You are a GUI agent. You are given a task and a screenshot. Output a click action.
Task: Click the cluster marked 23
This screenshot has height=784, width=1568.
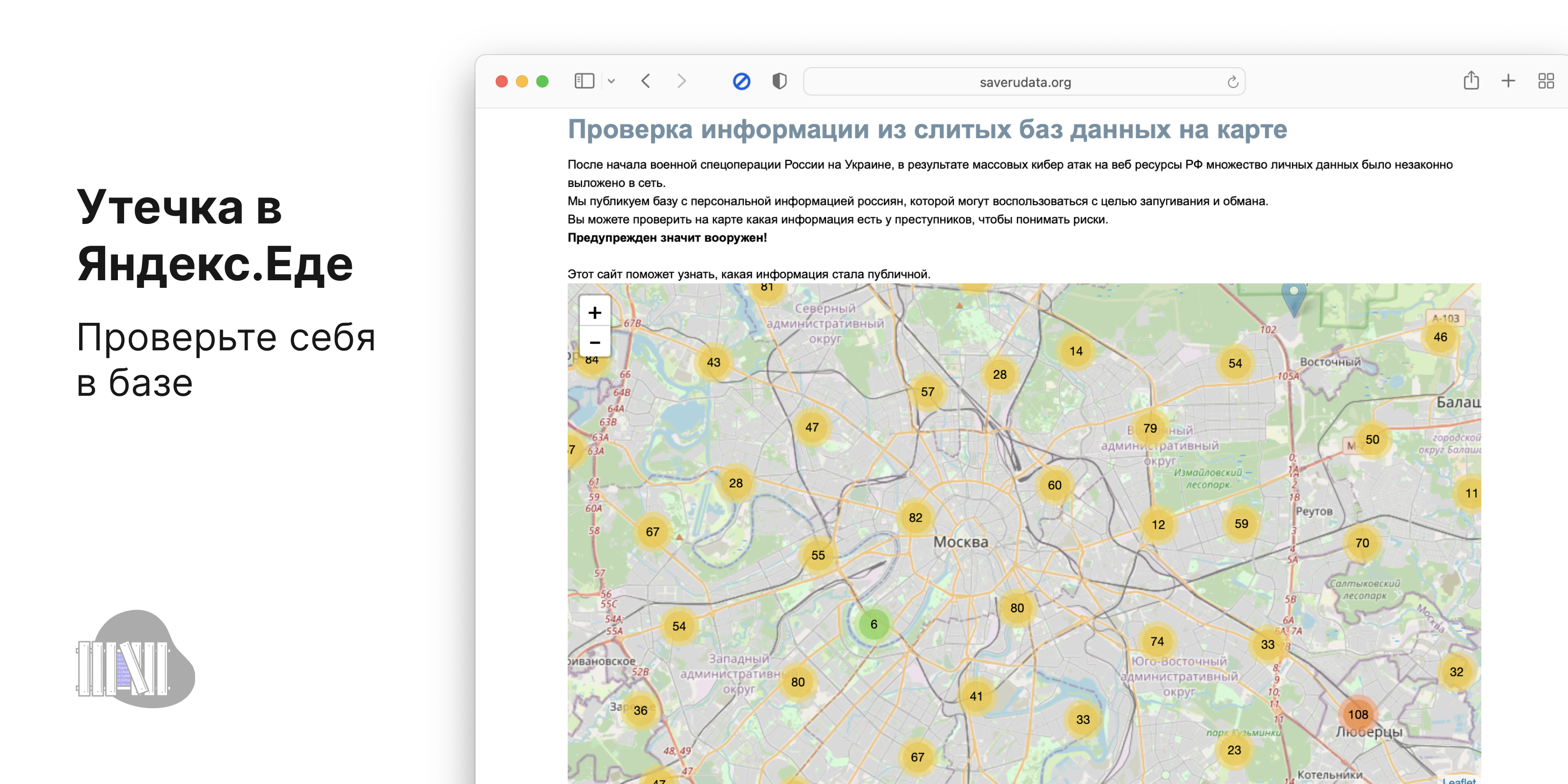[1233, 750]
